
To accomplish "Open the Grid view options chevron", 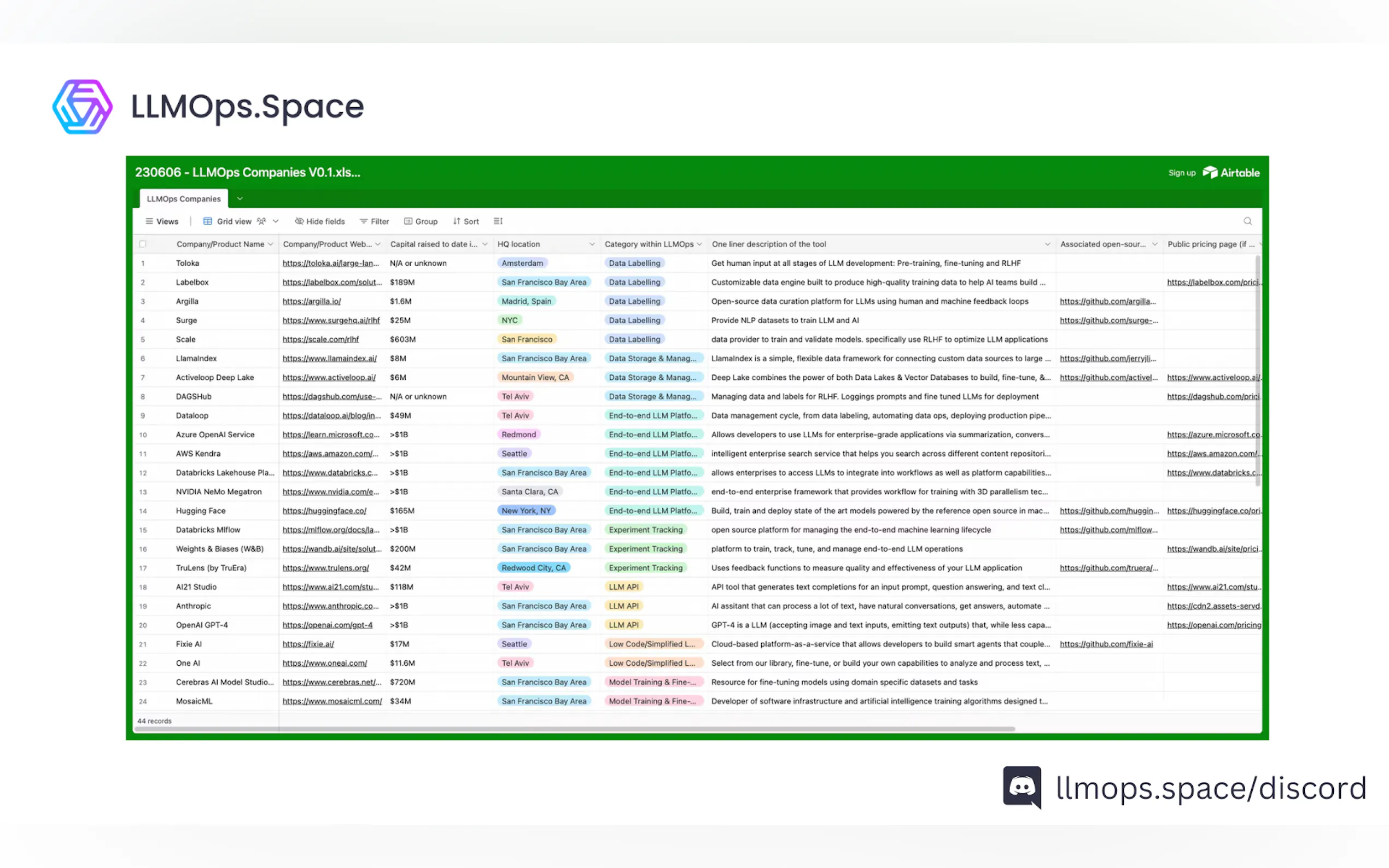I will click(276, 221).
